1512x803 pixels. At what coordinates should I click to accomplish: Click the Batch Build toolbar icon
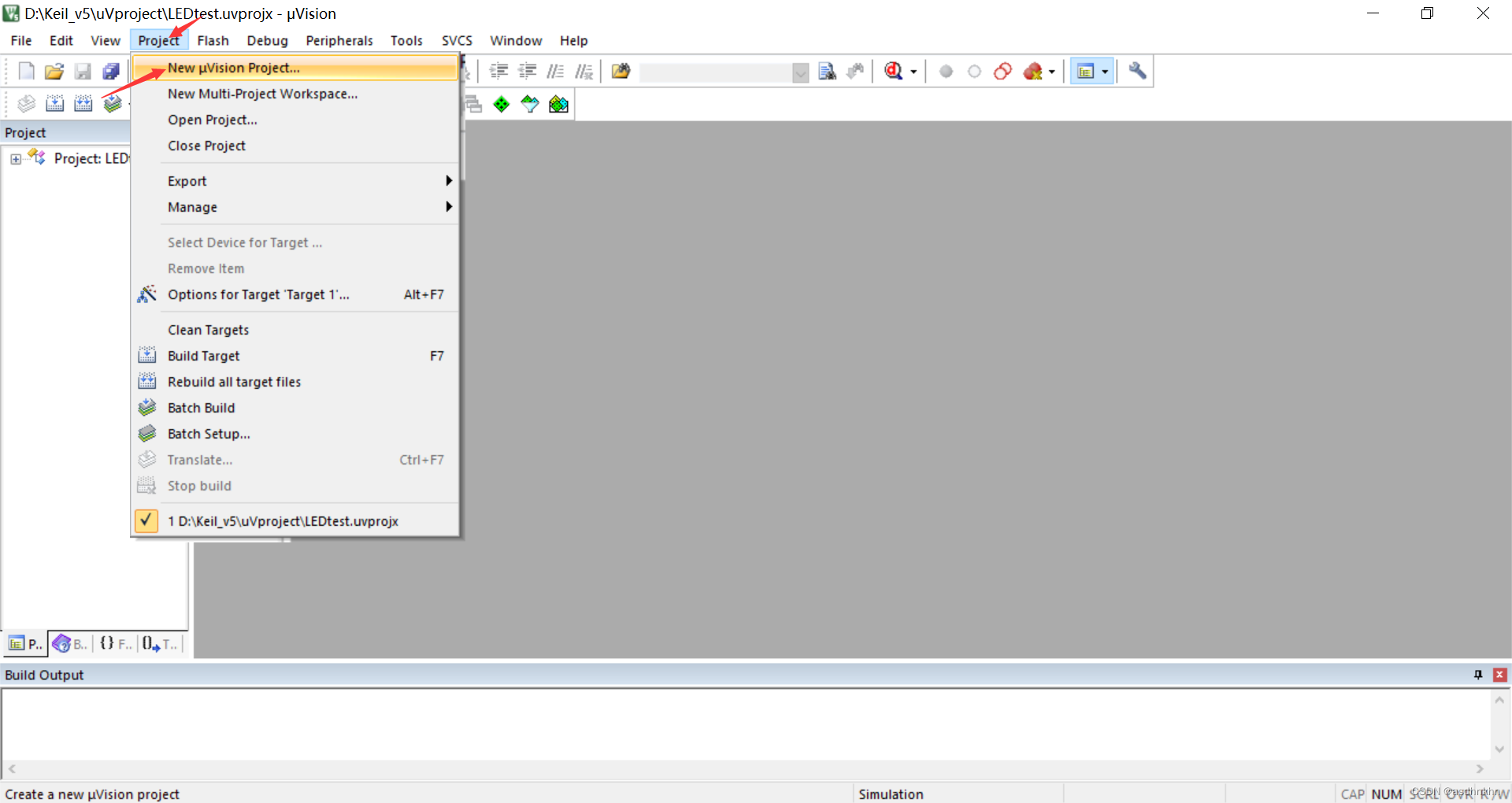(113, 104)
